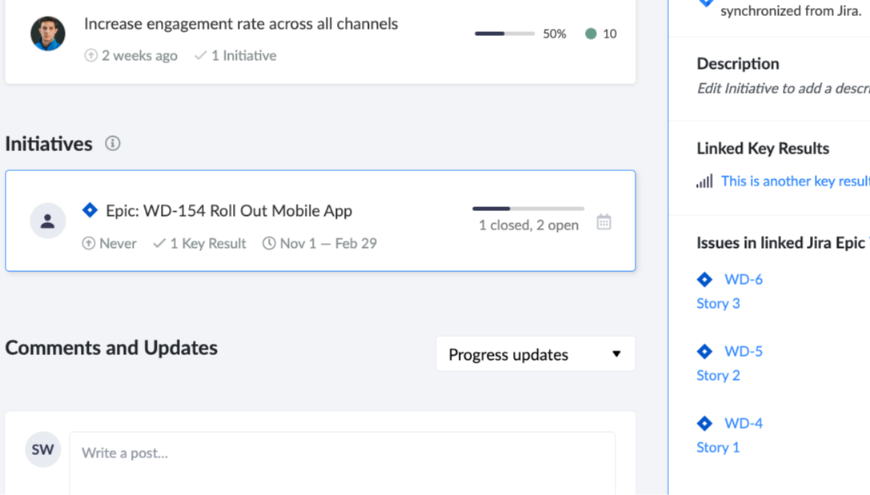
Task: Click the Jira icon next to WD-6
Action: coord(705,279)
